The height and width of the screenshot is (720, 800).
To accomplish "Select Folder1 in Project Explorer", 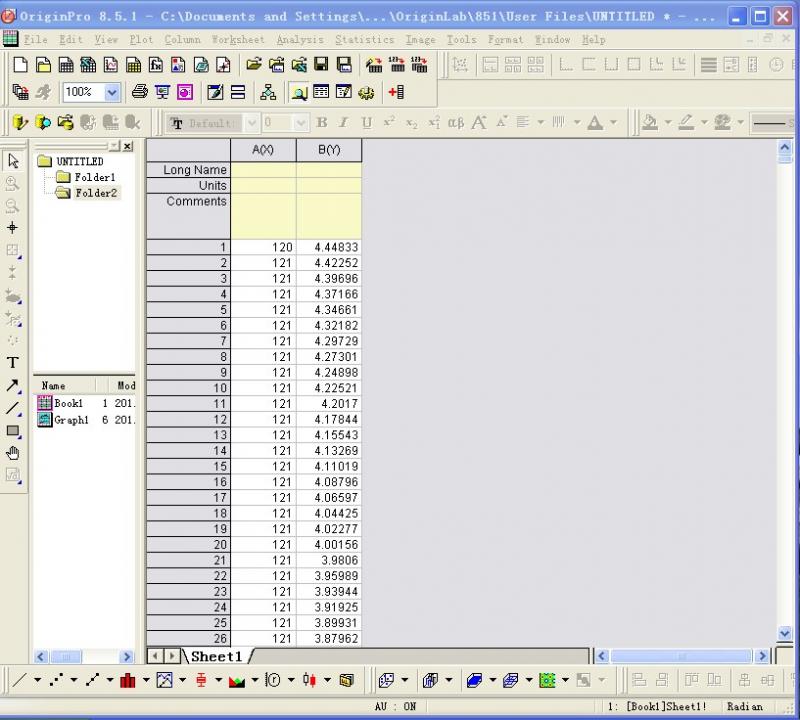I will click(x=93, y=177).
